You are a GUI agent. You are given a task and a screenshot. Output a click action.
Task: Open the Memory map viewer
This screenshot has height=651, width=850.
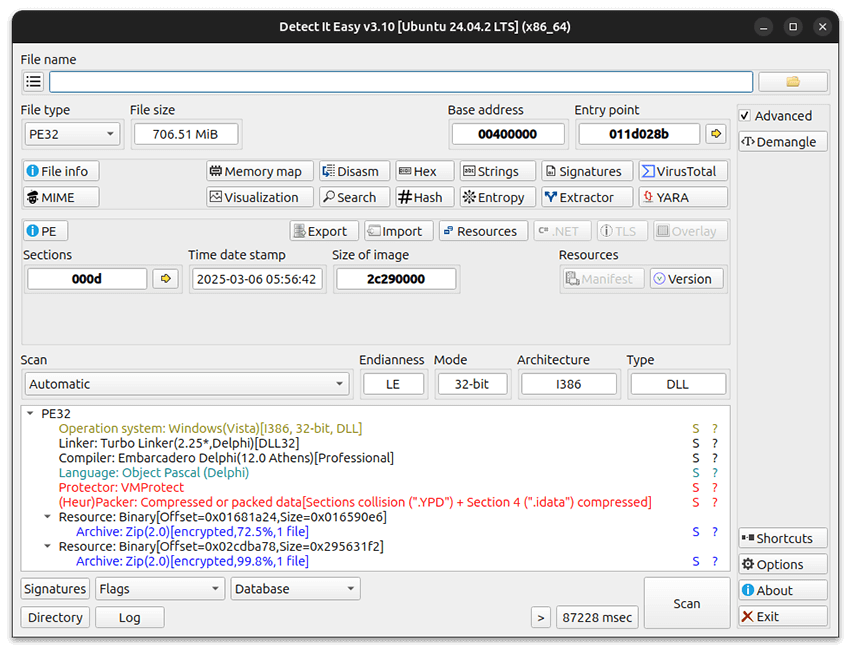pyautogui.click(x=259, y=170)
